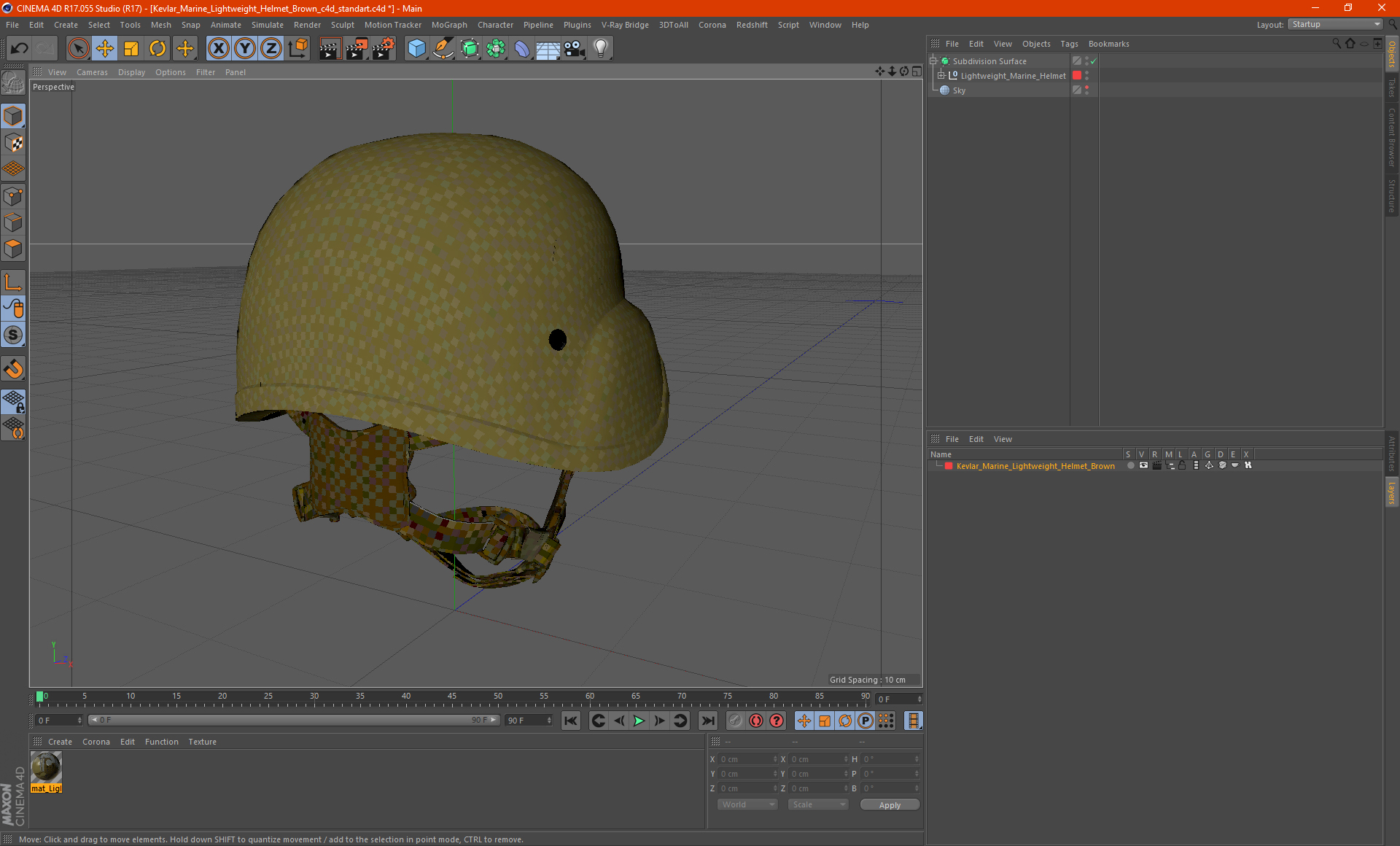Image resolution: width=1400 pixels, height=846 pixels.
Task: Switch to Polygons mode
Action: pyautogui.click(x=13, y=248)
